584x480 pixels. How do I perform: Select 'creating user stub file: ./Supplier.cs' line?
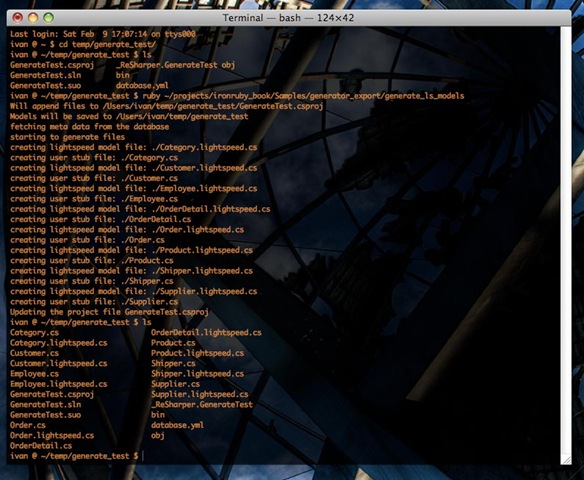[x=94, y=302]
